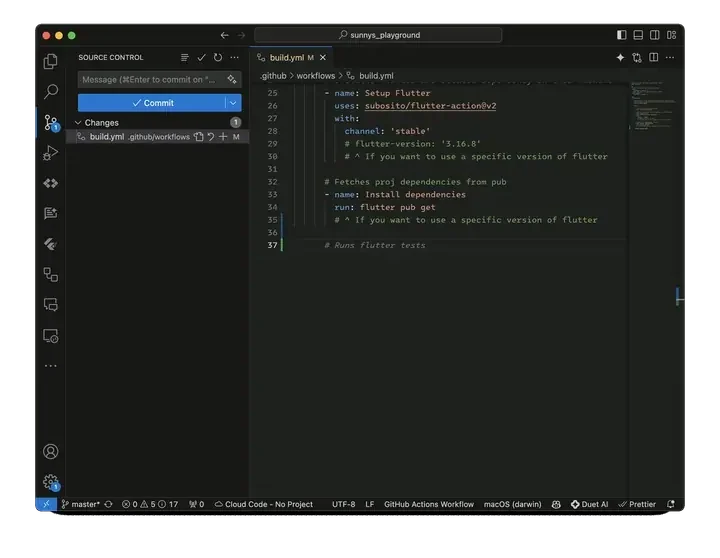
Task: Click macOS (darwin) status bar item
Action: pos(512,504)
